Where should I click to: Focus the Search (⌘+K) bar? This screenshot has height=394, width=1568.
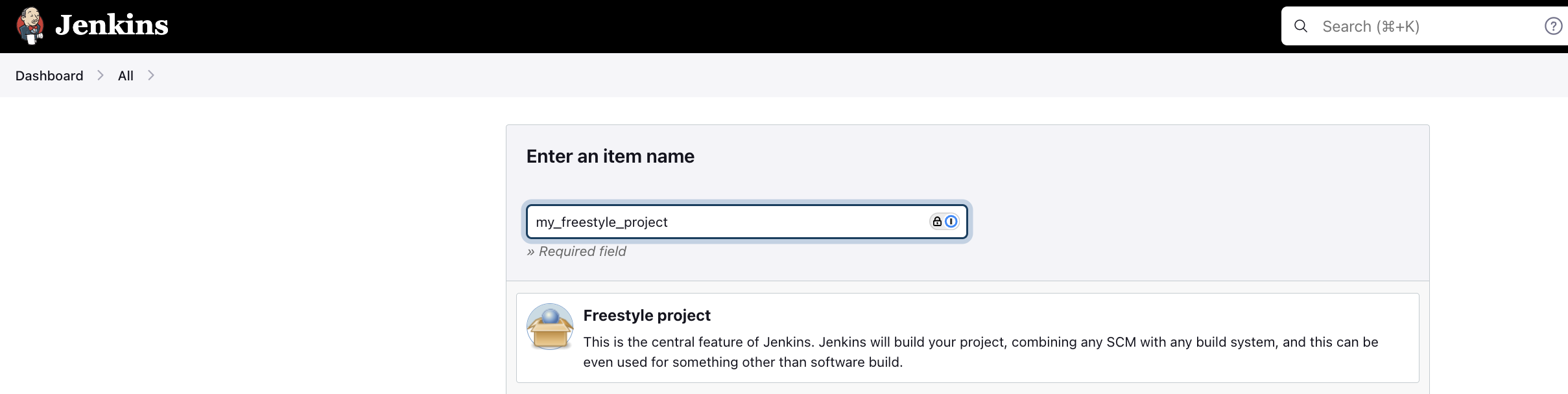pyautogui.click(x=1394, y=26)
